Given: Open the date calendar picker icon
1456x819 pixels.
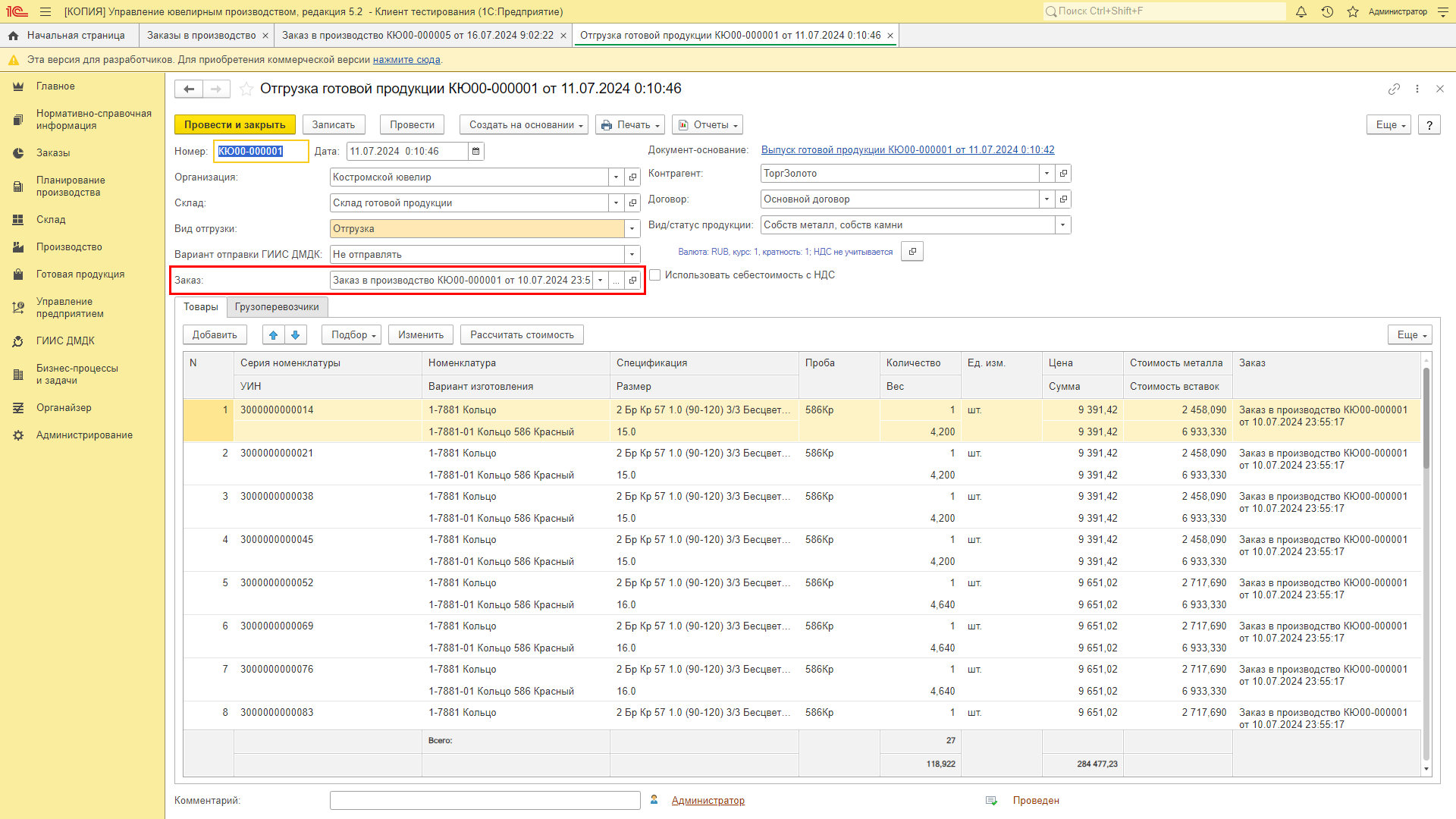Looking at the screenshot, I should (476, 152).
